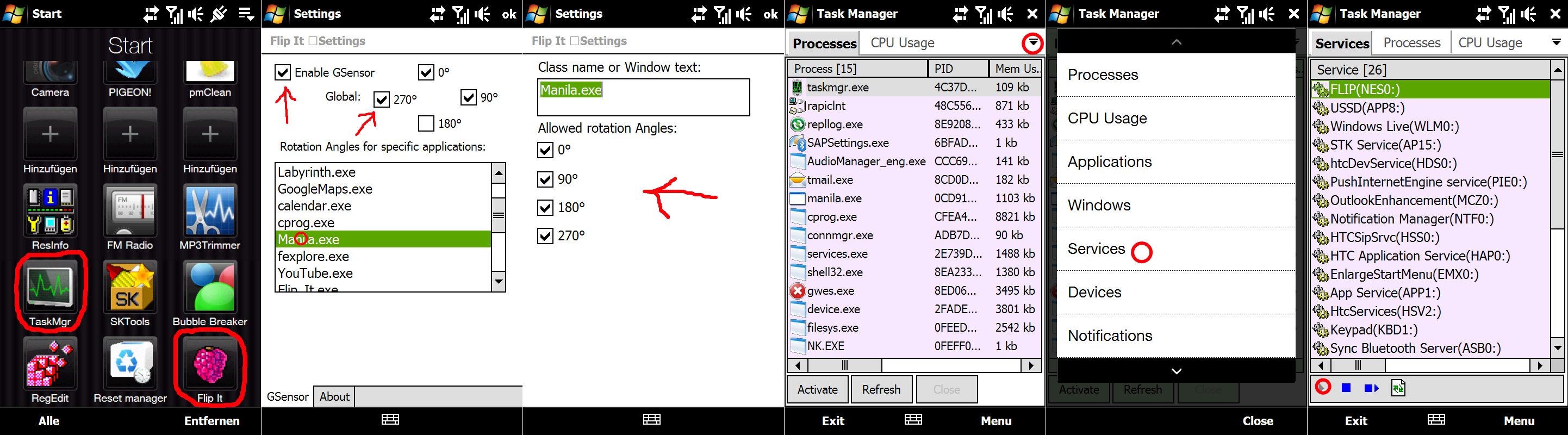
Task: Select FLIP(NES0:) service row
Action: pyautogui.click(x=1430, y=89)
